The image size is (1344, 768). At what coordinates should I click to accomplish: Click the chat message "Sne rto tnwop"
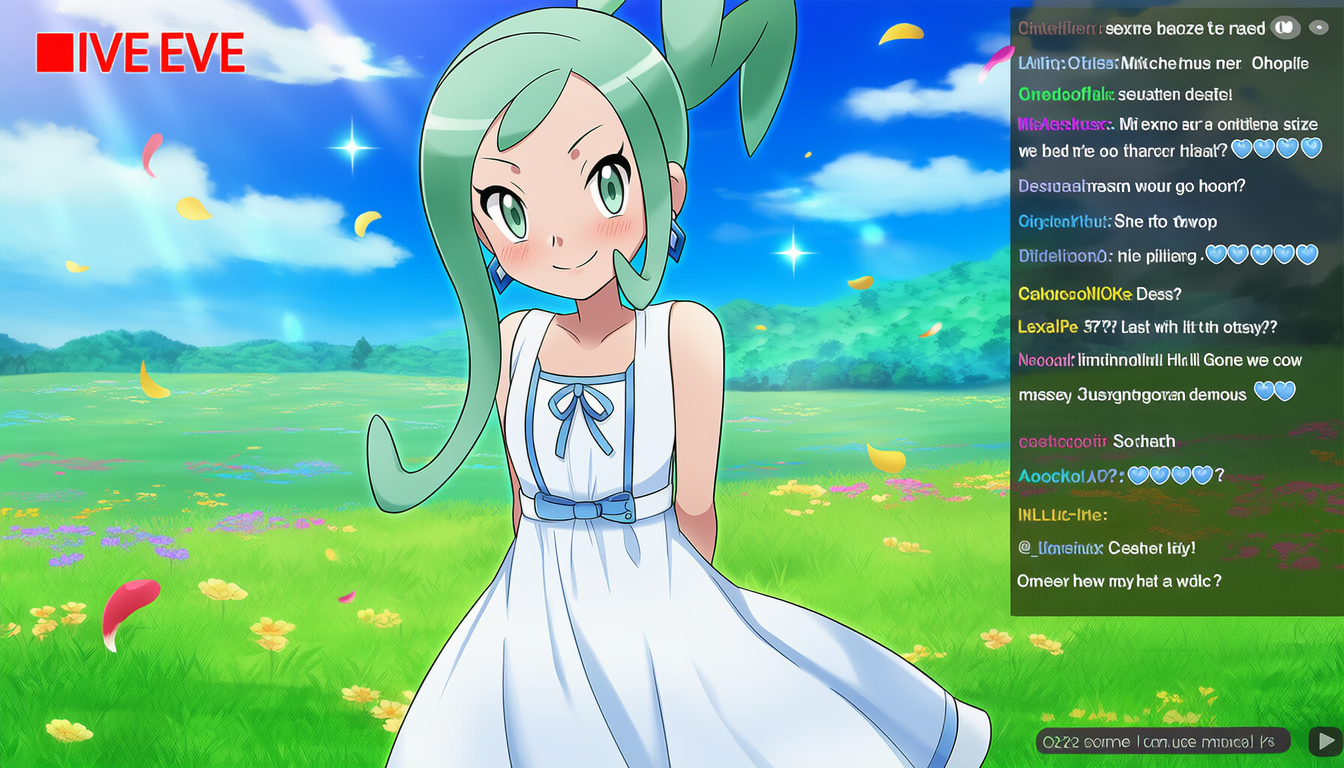(1165, 221)
